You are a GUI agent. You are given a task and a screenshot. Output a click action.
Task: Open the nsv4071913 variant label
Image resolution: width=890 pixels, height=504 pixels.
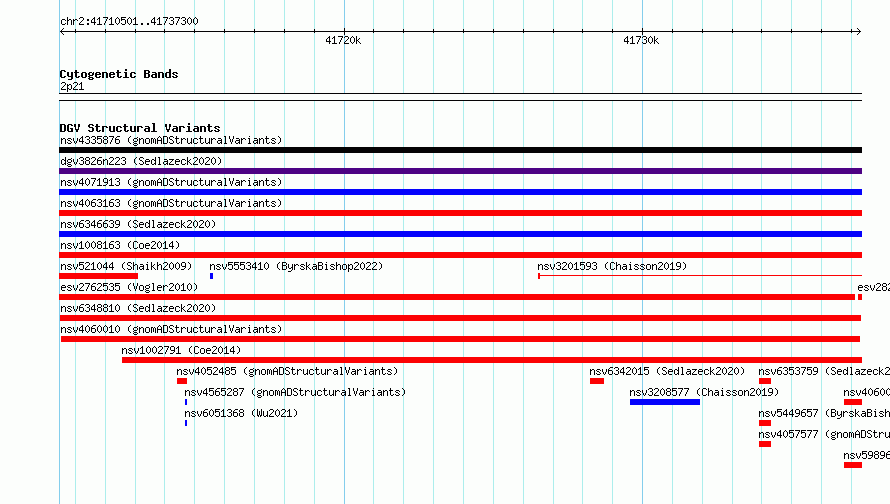(171, 182)
